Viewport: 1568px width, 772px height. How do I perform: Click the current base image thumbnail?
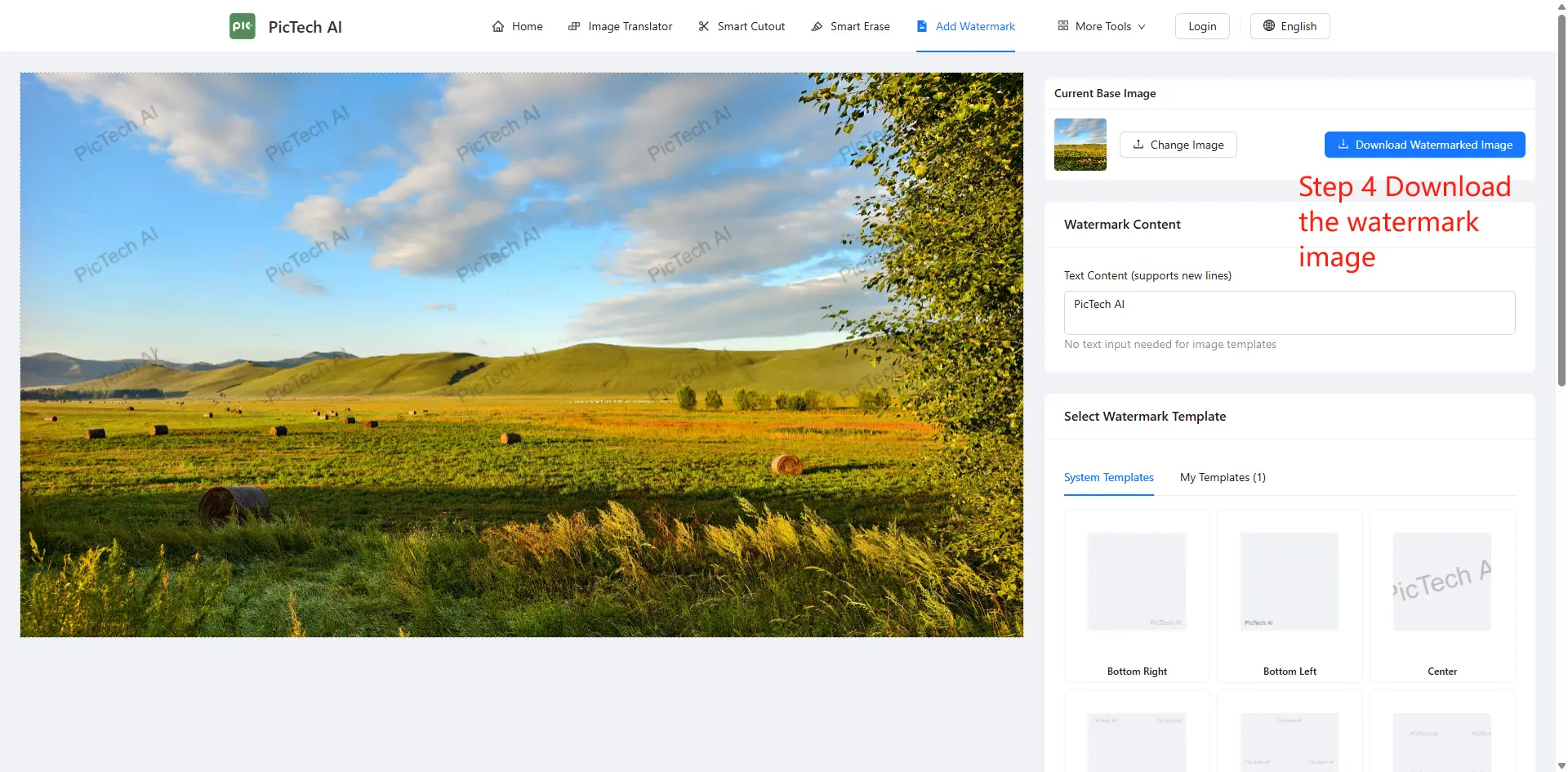click(x=1080, y=145)
